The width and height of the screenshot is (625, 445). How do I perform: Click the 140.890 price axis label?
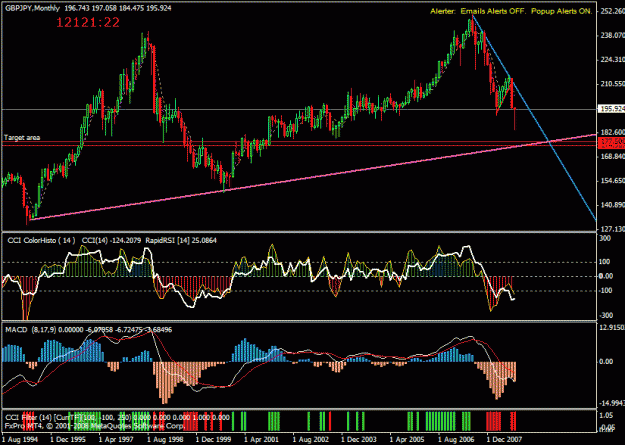(x=612, y=205)
